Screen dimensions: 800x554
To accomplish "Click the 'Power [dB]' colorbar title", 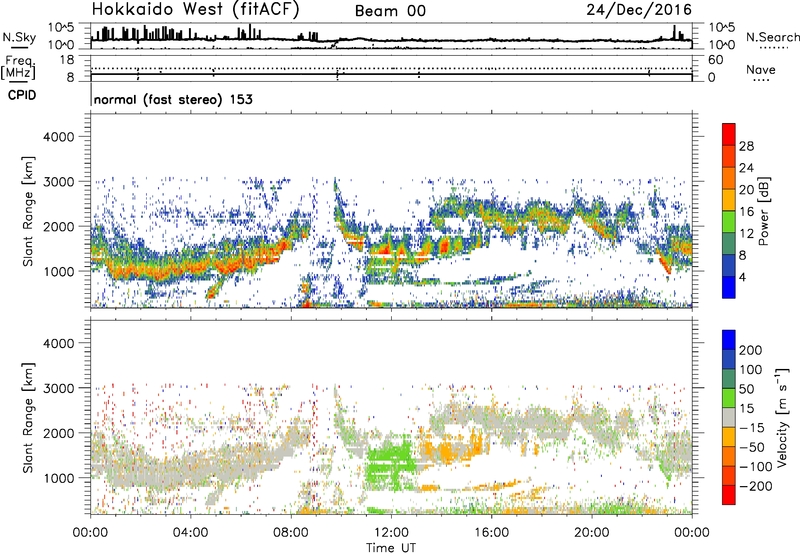I will pos(763,211).
